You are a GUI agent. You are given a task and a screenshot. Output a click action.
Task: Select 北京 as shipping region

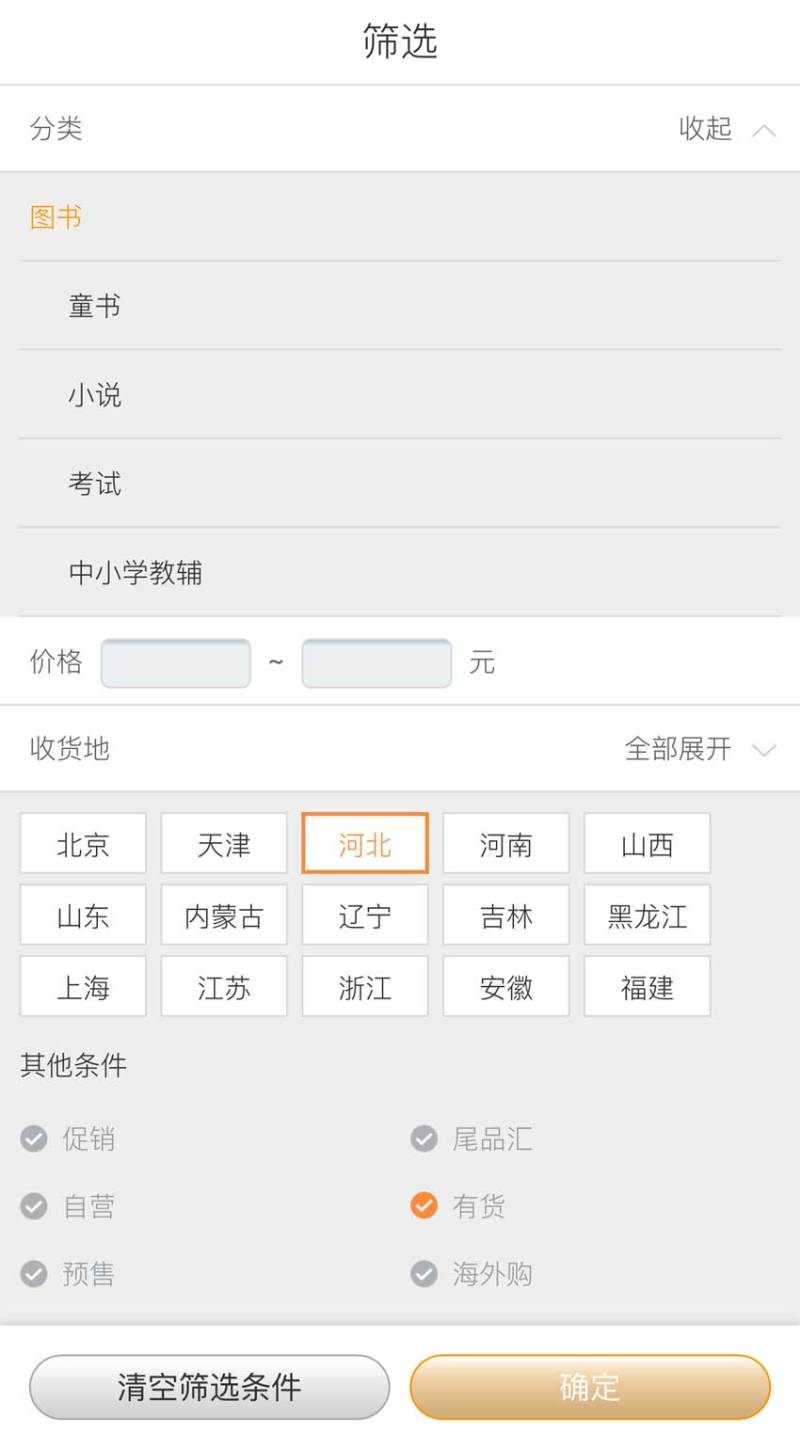tap(82, 844)
